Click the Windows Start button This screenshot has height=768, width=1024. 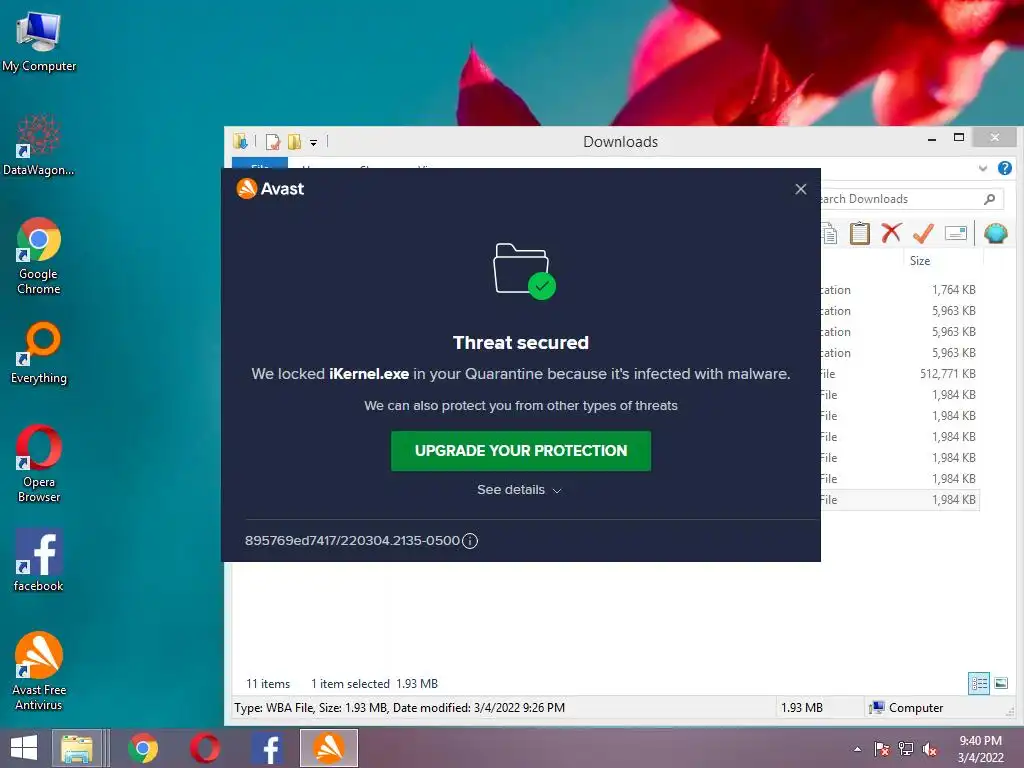[24, 748]
